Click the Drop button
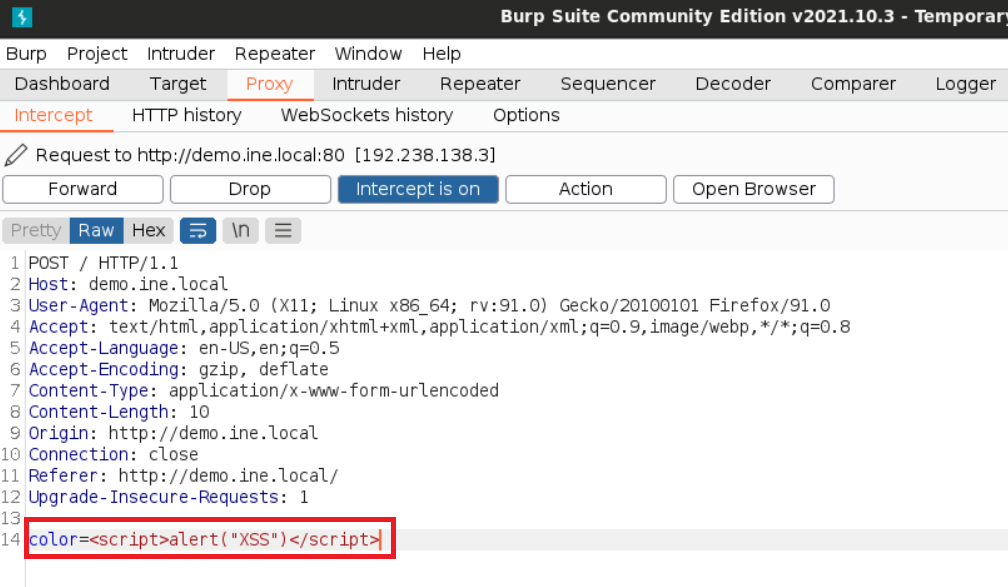Image resolution: width=1008 pixels, height=587 pixels. pyautogui.click(x=250, y=189)
